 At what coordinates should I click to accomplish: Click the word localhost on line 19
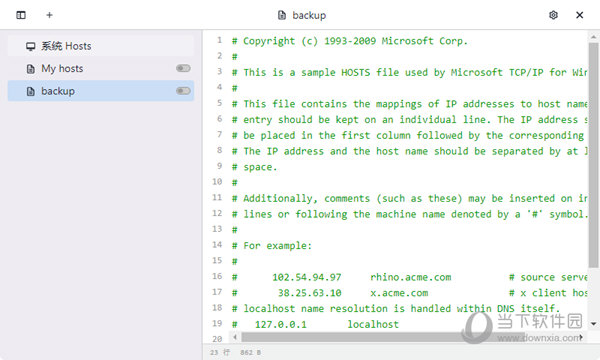click(x=373, y=324)
